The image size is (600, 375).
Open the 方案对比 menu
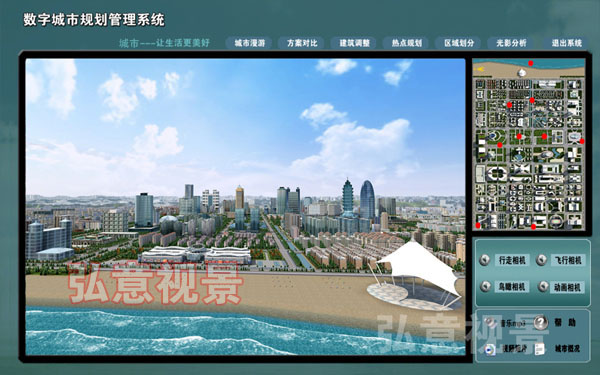click(x=302, y=43)
